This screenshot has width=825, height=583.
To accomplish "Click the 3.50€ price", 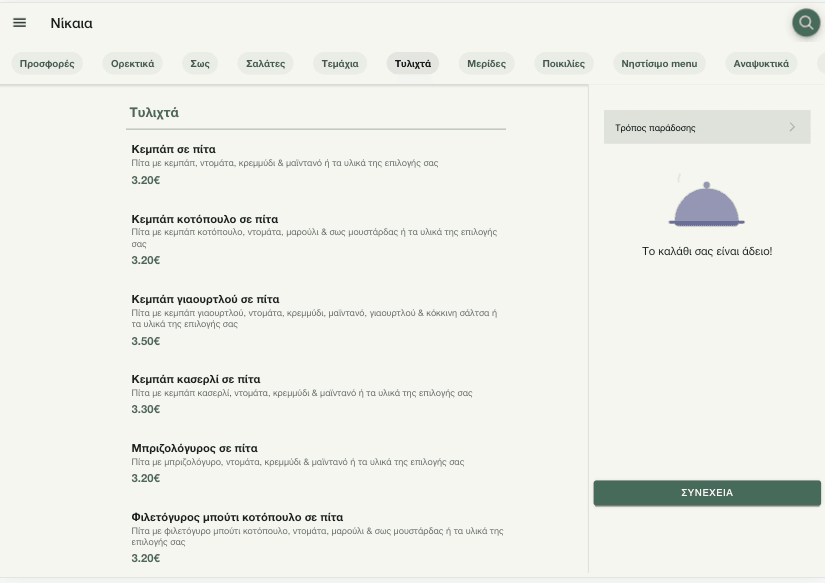I will (146, 341).
